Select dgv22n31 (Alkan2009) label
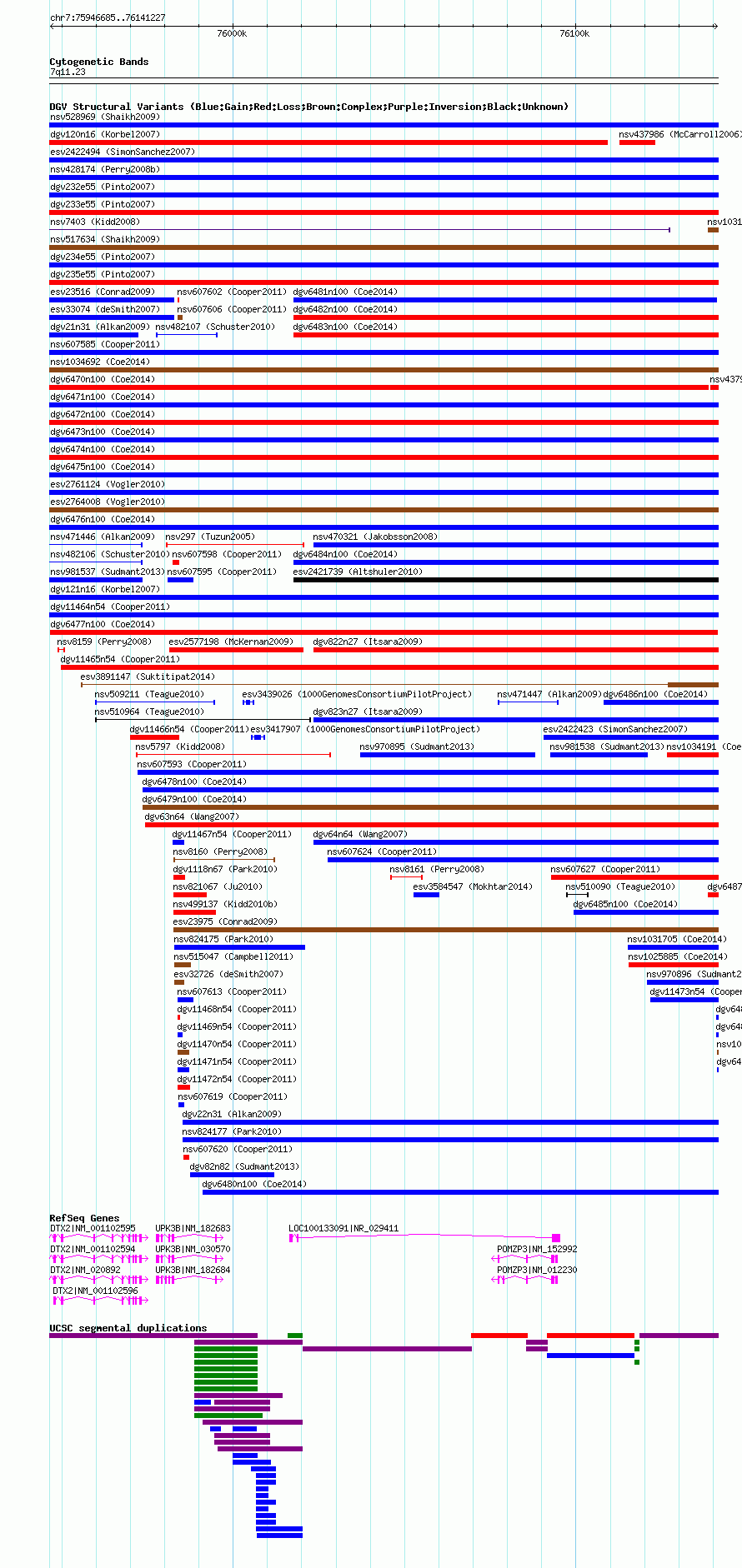 (x=232, y=1114)
